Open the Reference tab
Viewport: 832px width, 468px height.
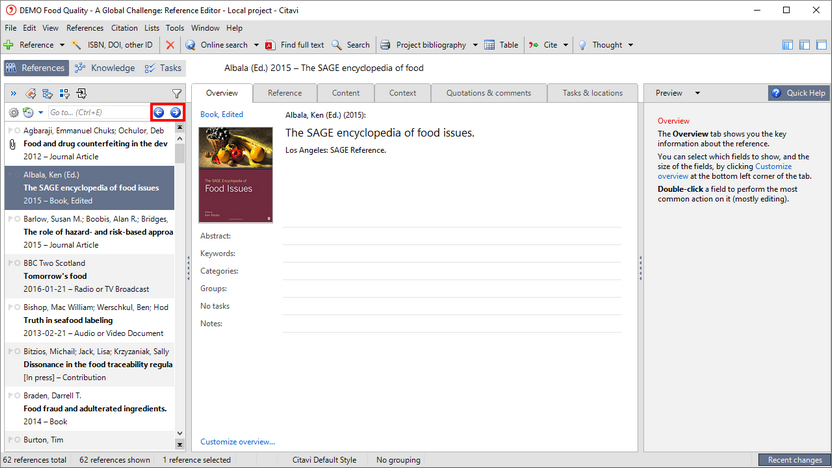[284, 93]
